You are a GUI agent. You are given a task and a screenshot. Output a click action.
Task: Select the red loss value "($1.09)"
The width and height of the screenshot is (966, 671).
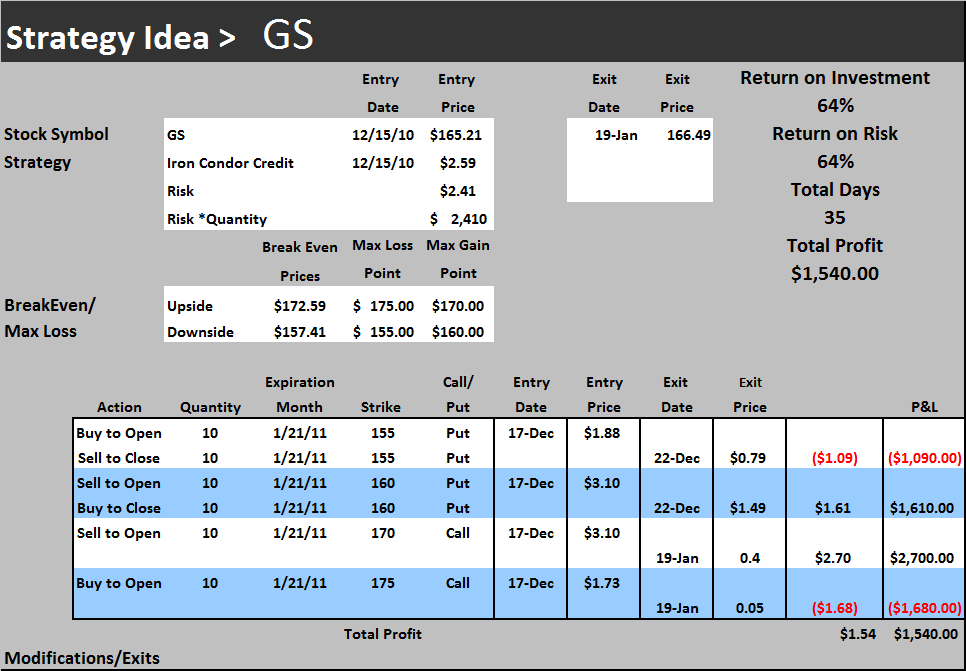coord(835,458)
